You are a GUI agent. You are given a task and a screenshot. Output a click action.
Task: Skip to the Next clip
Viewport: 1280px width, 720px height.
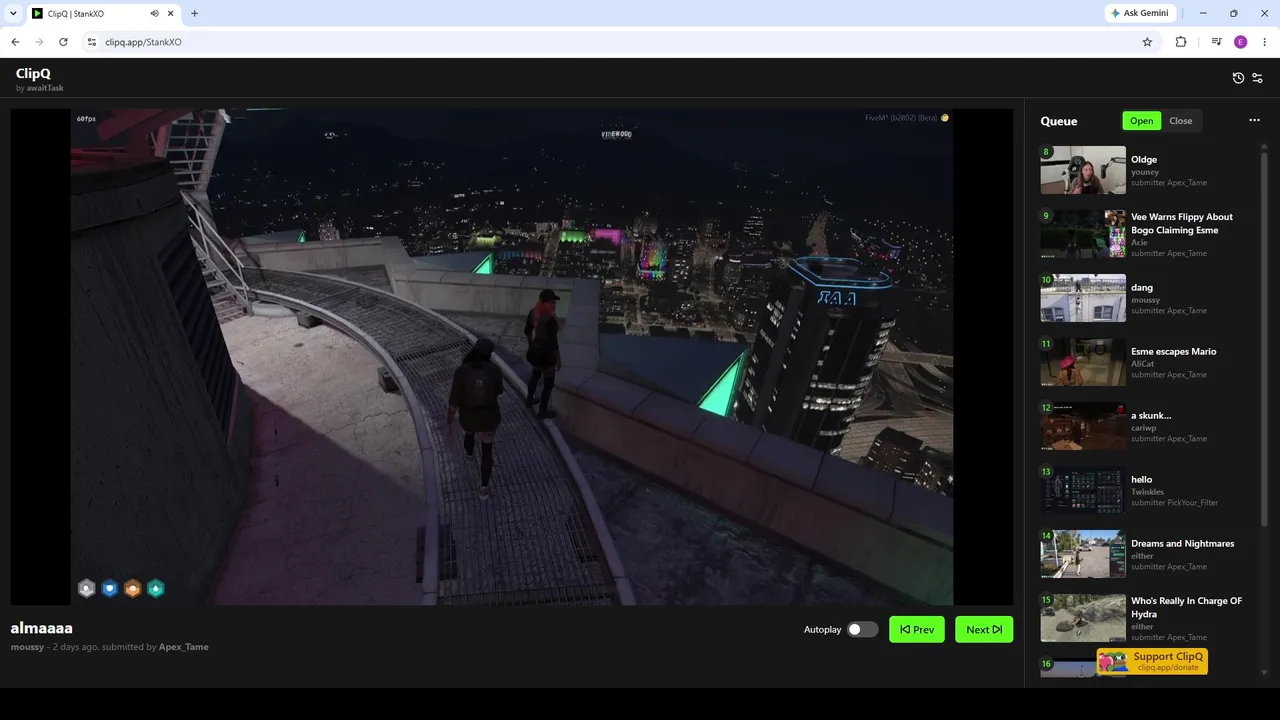click(x=984, y=629)
